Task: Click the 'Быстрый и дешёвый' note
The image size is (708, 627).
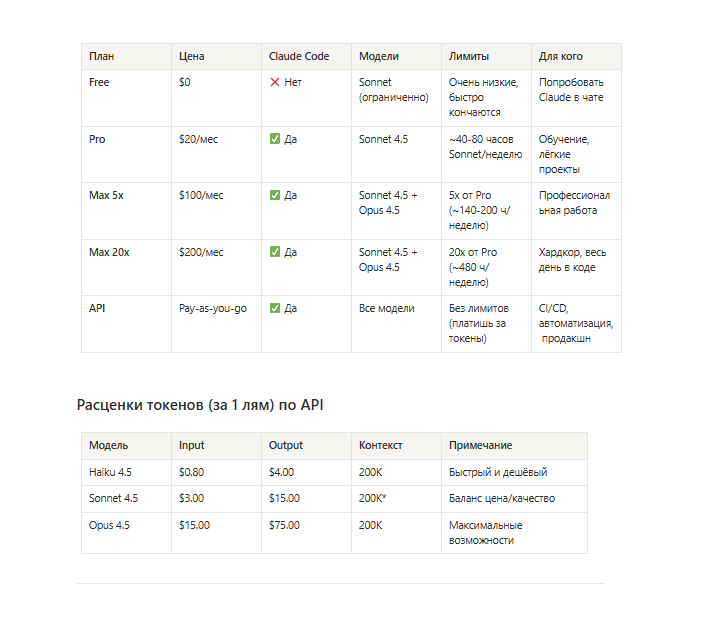Action: click(x=498, y=472)
